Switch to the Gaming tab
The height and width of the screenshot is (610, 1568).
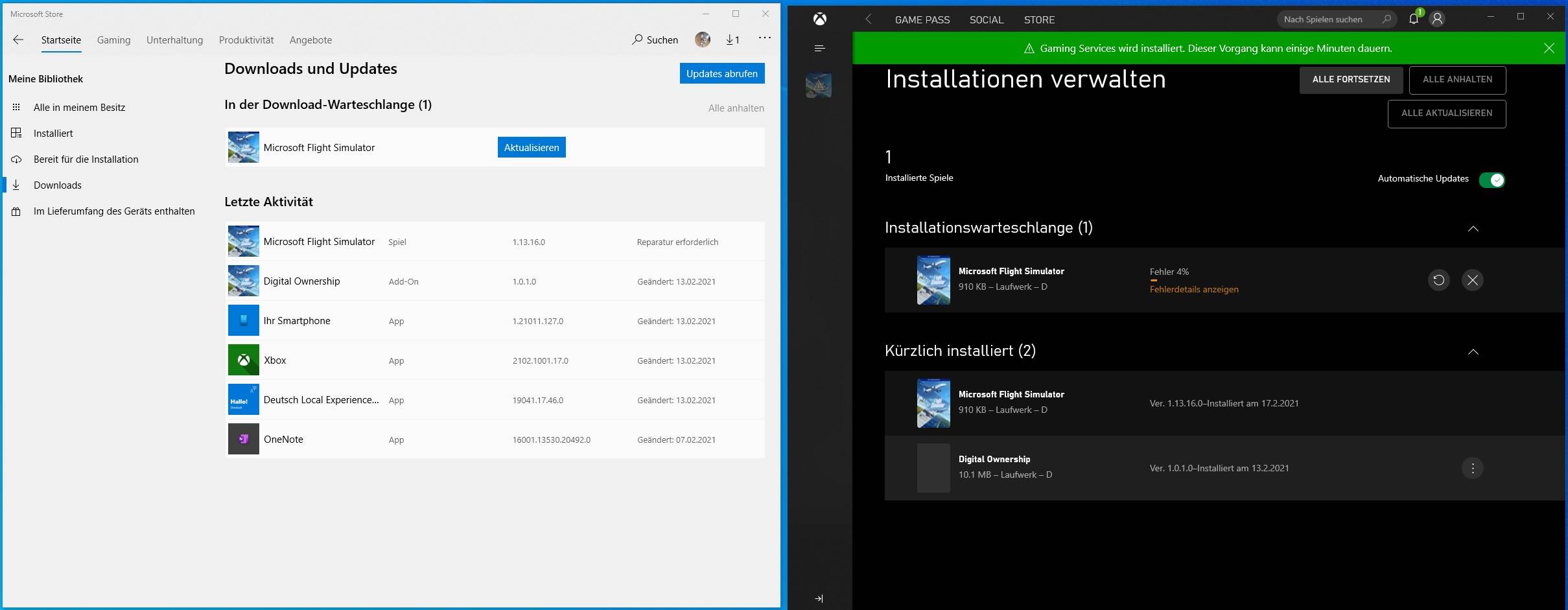point(113,40)
